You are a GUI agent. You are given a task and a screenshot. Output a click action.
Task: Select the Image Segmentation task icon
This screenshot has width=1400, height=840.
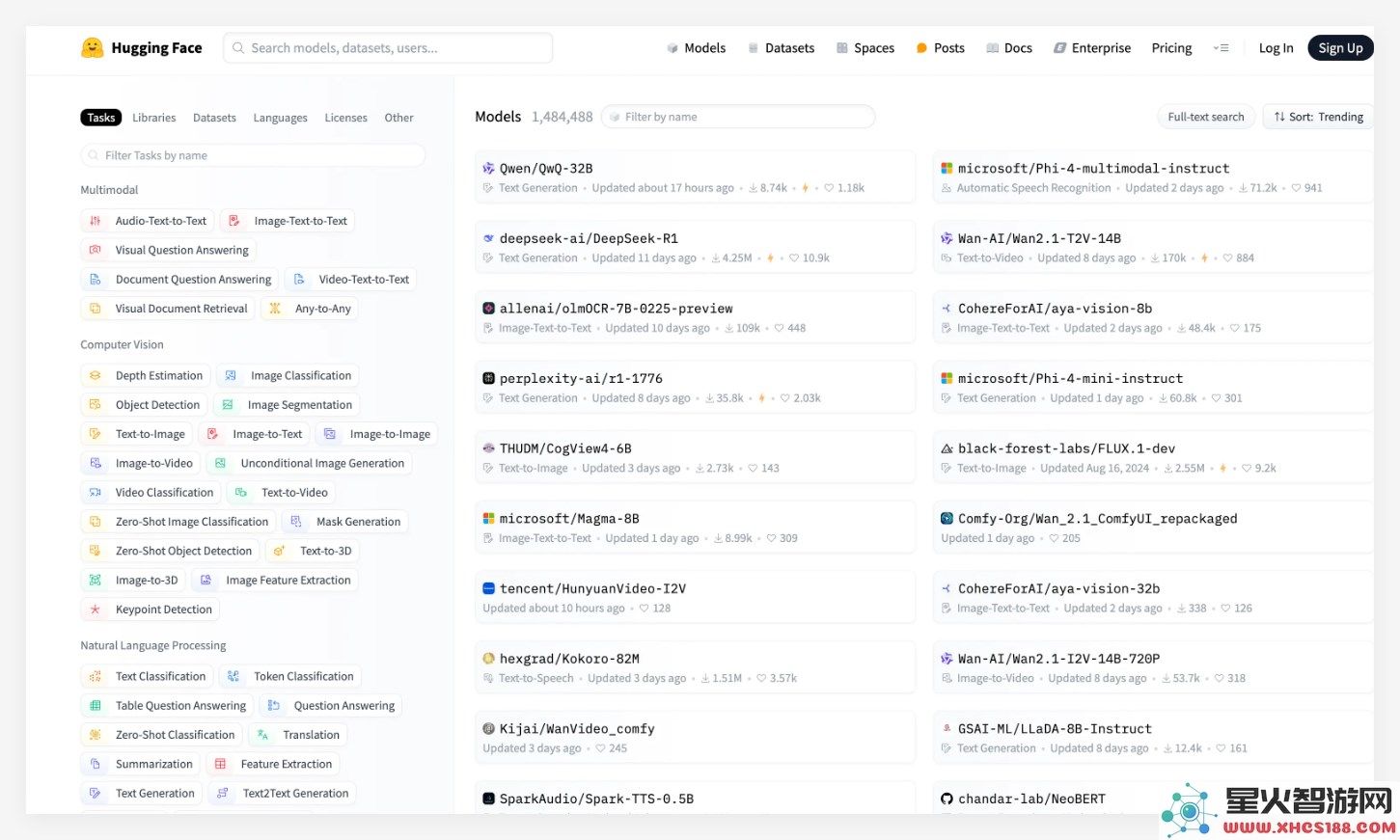point(228,405)
